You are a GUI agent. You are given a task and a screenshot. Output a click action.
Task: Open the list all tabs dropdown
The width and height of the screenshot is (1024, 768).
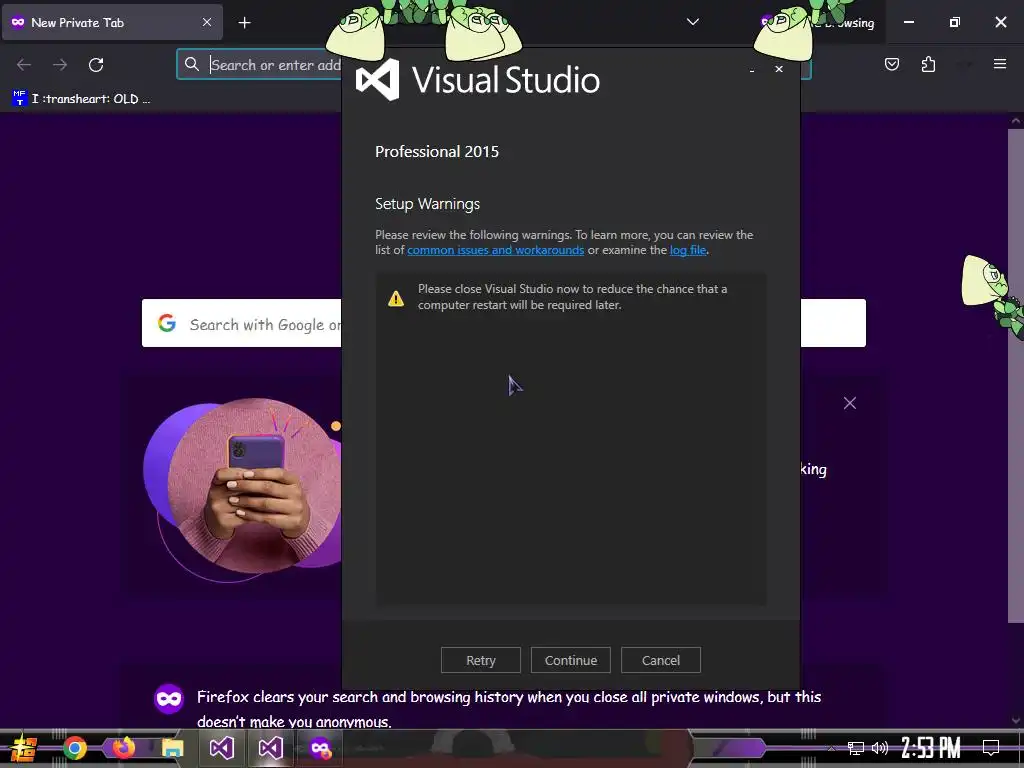(x=693, y=22)
